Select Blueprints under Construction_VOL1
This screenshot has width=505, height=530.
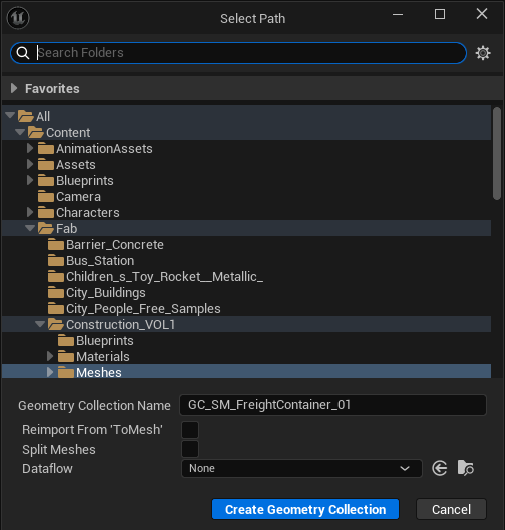[246, 340]
